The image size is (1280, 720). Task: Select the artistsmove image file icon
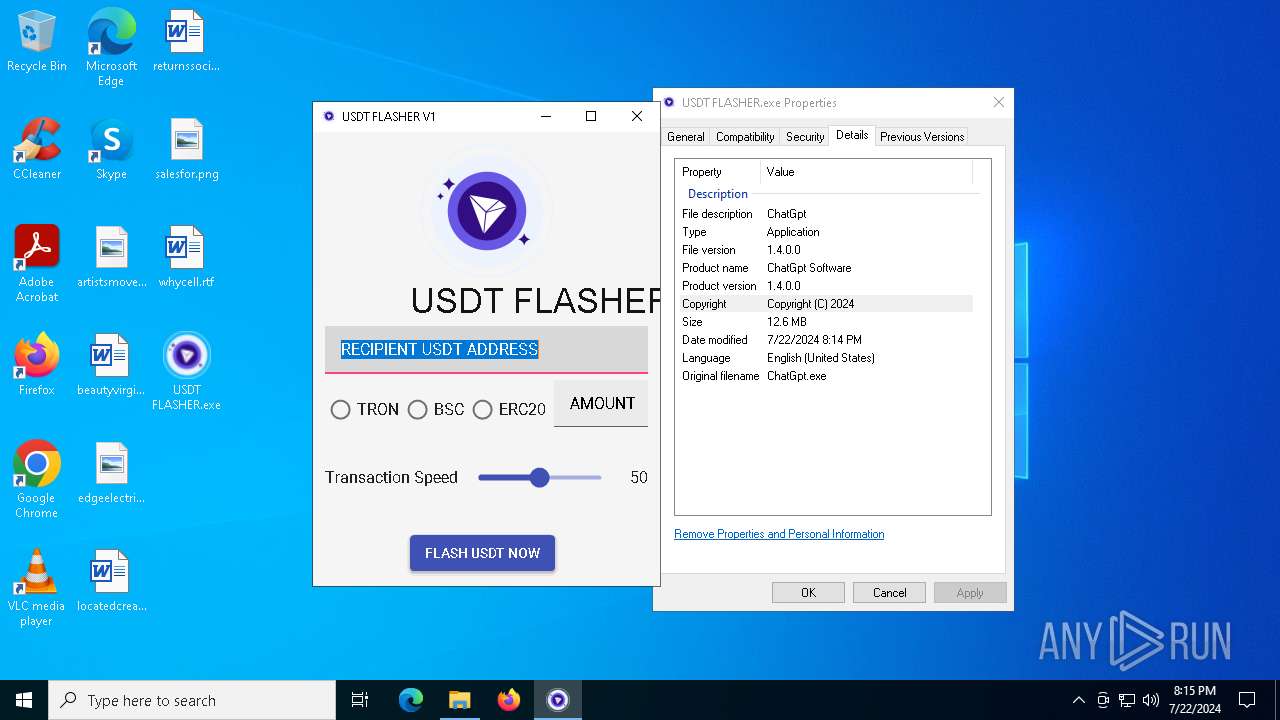tap(111, 257)
